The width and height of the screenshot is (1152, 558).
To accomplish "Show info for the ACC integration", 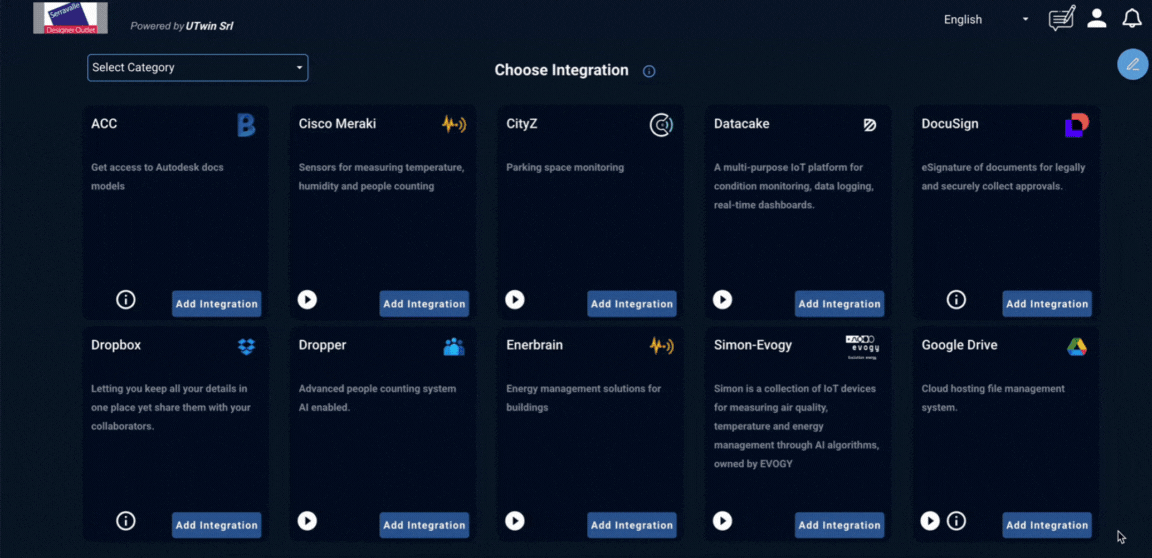I will 126,300.
